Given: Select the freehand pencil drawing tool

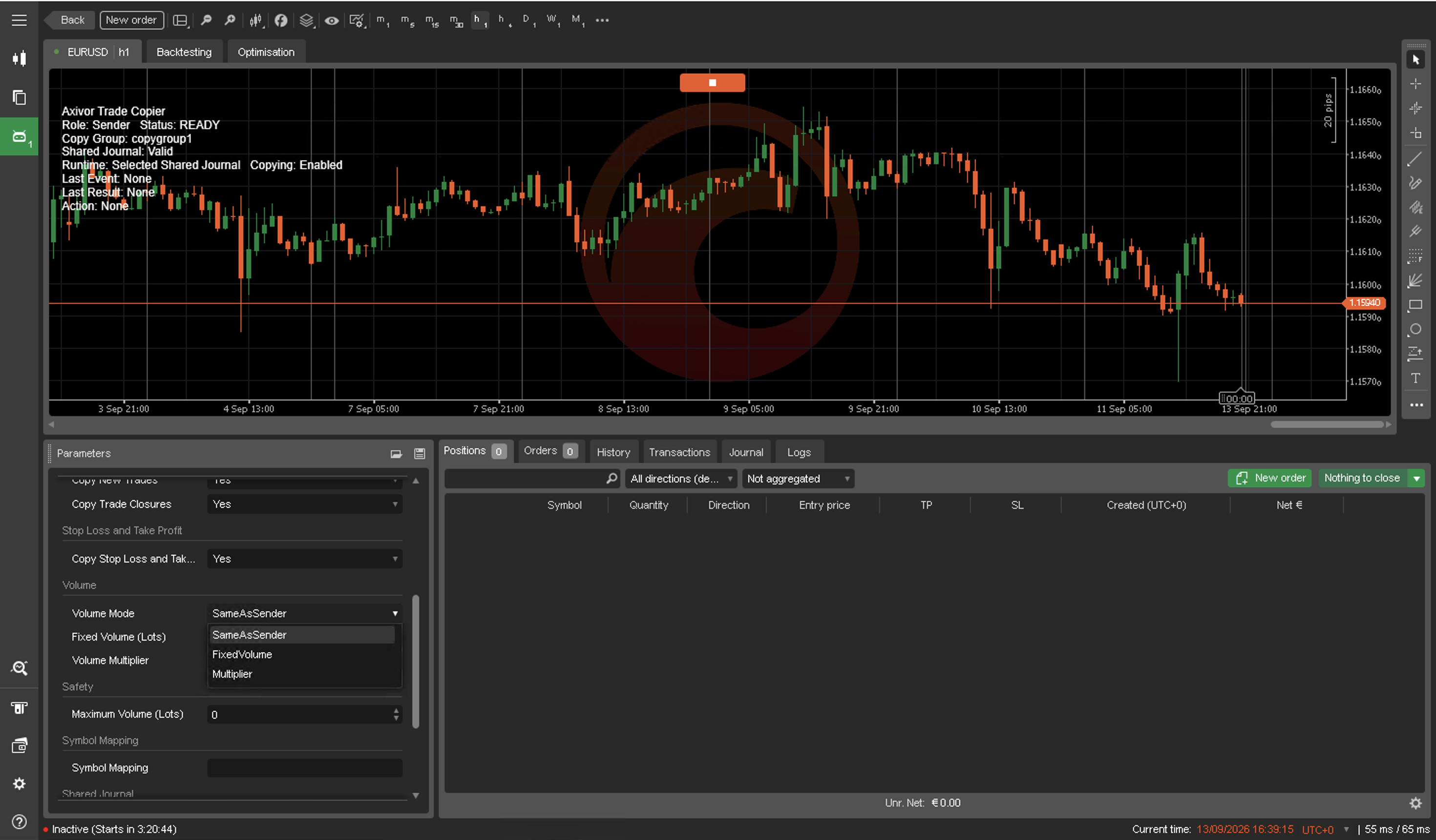Looking at the screenshot, I should [1415, 182].
